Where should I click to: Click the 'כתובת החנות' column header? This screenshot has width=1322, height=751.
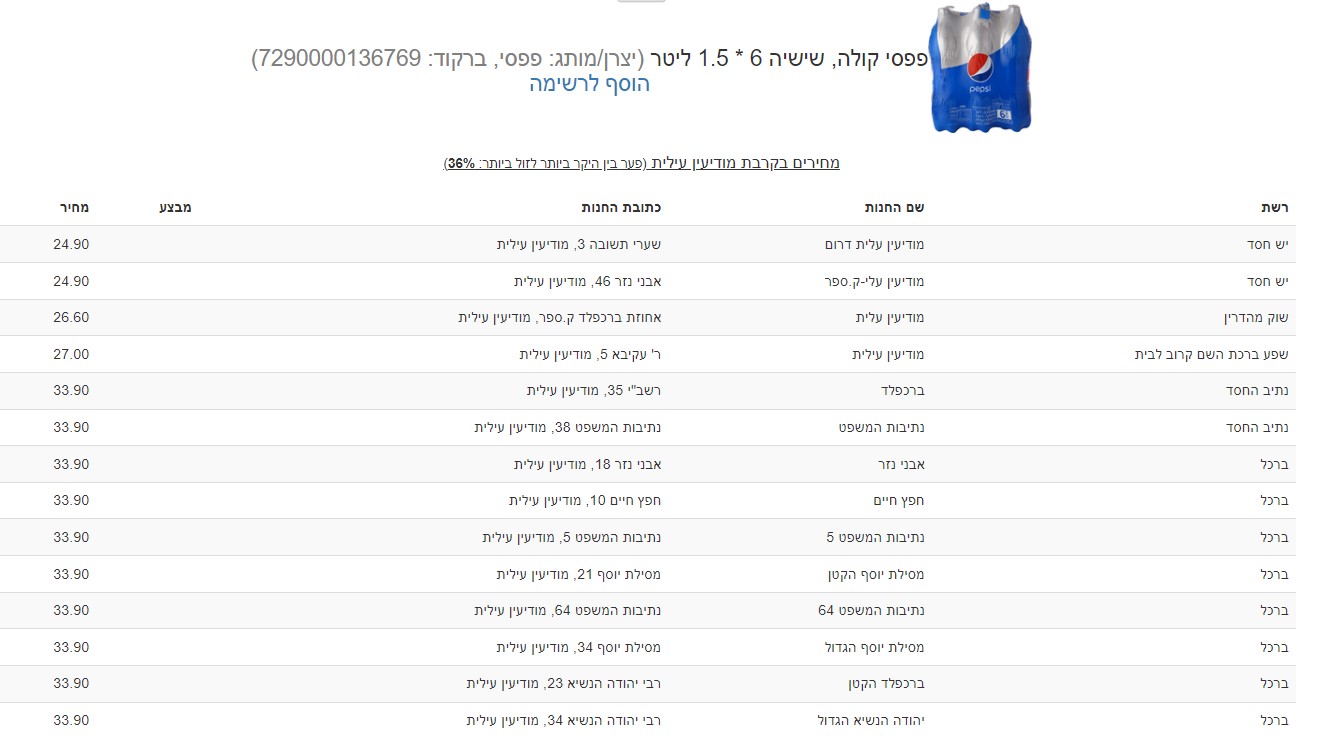pyautogui.click(x=621, y=208)
